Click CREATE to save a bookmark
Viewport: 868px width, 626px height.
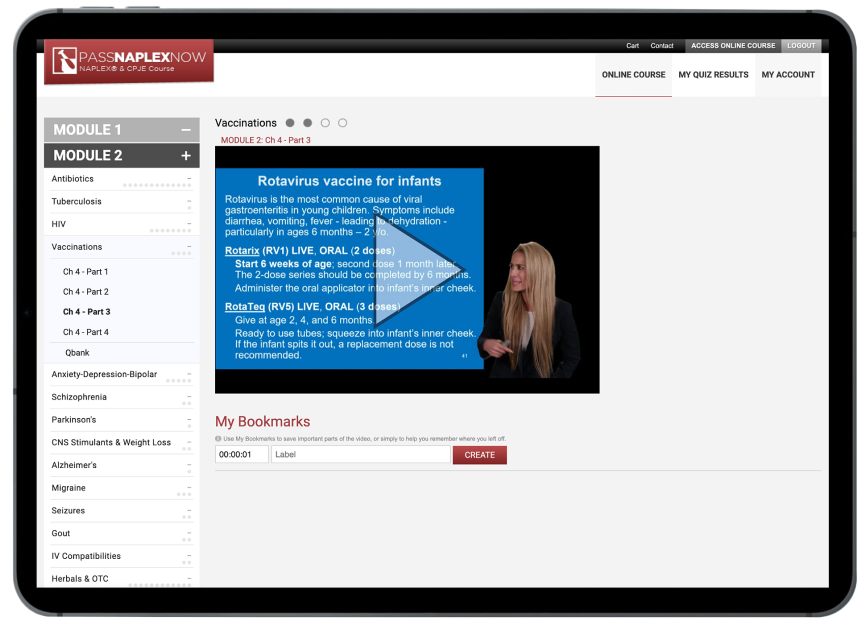click(x=479, y=454)
